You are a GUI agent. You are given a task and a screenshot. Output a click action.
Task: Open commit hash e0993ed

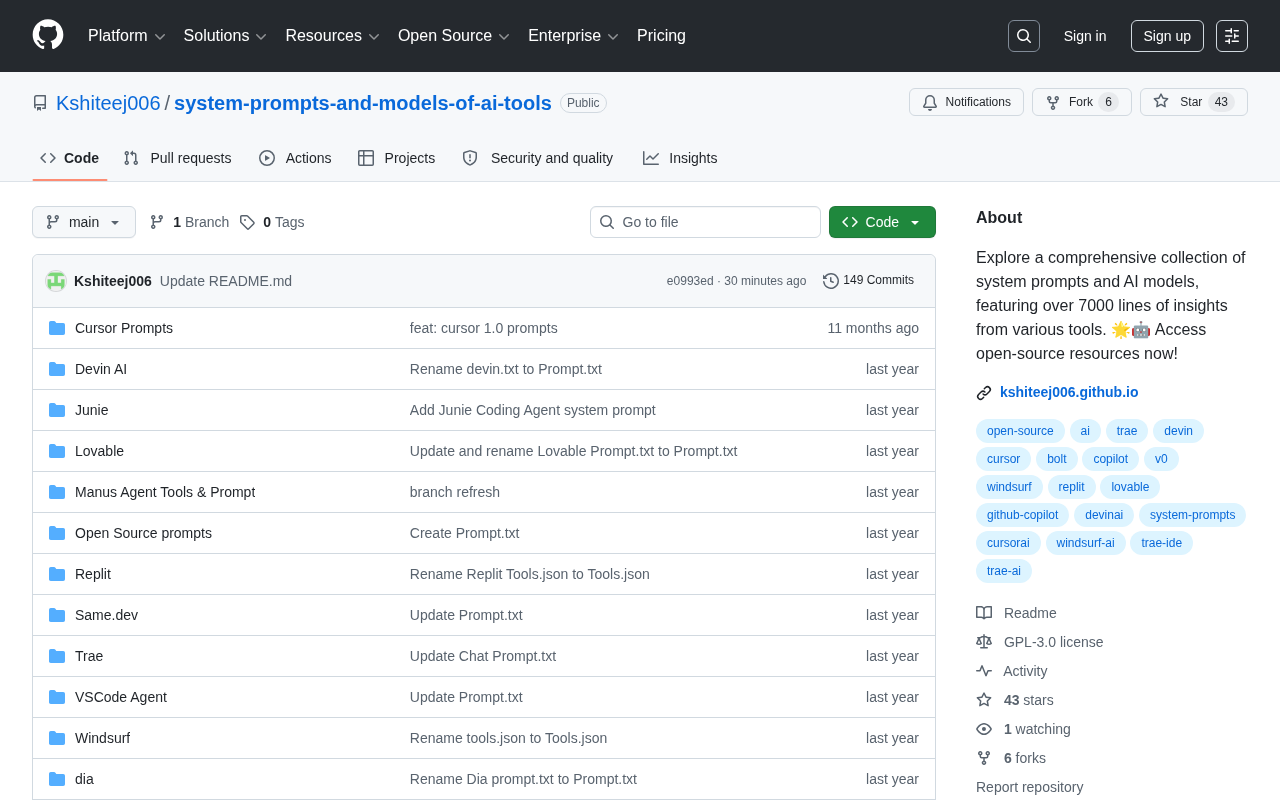pyautogui.click(x=690, y=281)
